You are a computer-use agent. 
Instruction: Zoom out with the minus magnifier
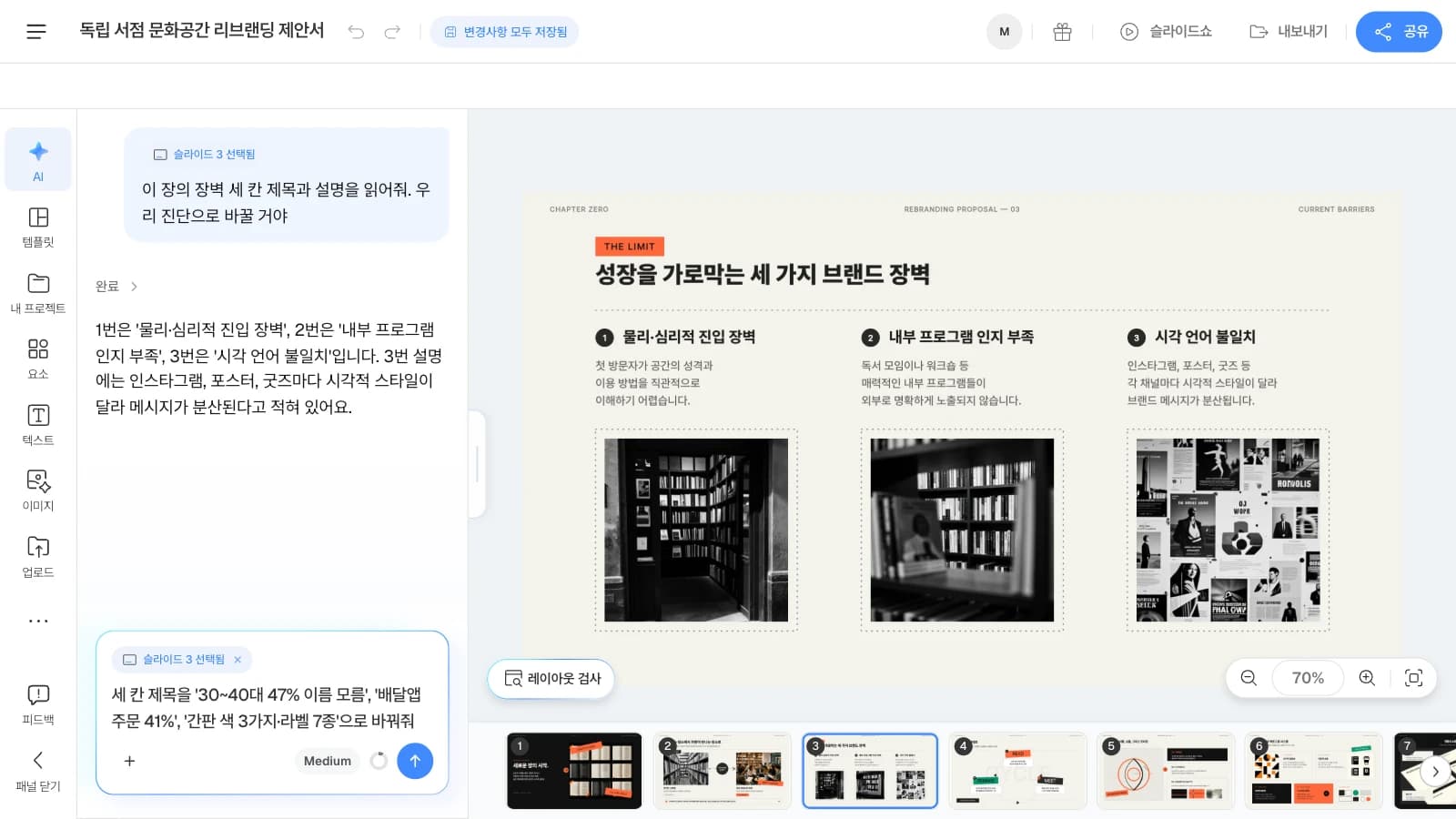coord(1249,678)
